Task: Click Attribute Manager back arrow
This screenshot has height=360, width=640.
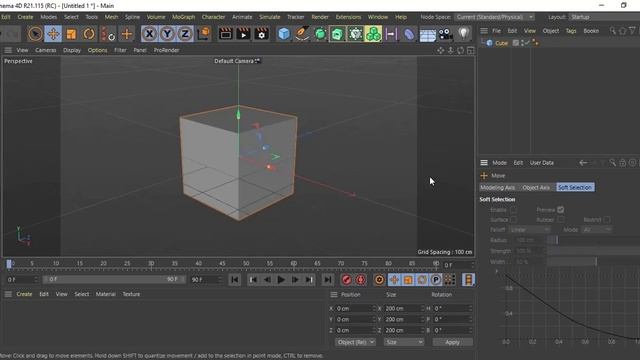Action: pyautogui.click(x=583, y=163)
